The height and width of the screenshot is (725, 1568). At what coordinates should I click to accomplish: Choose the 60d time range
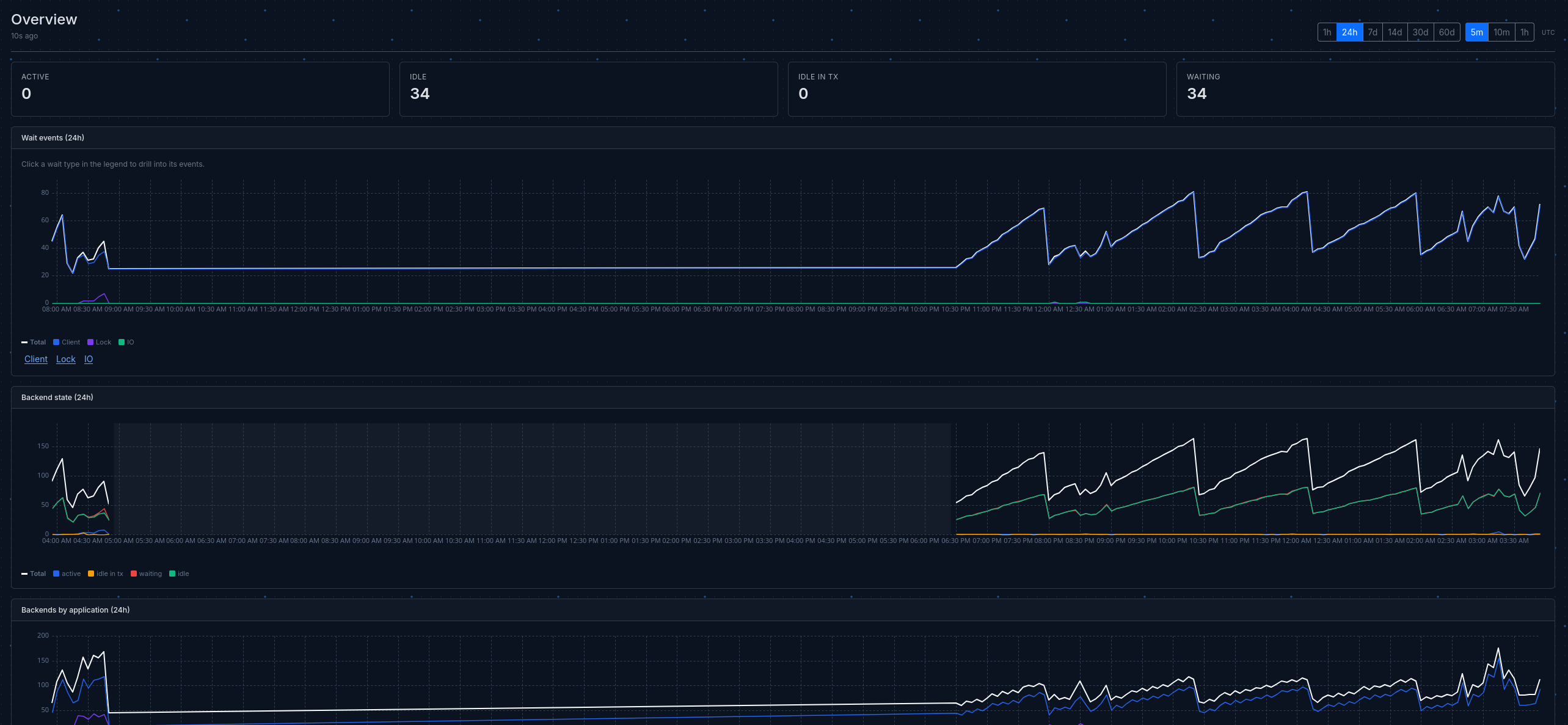tap(1446, 32)
